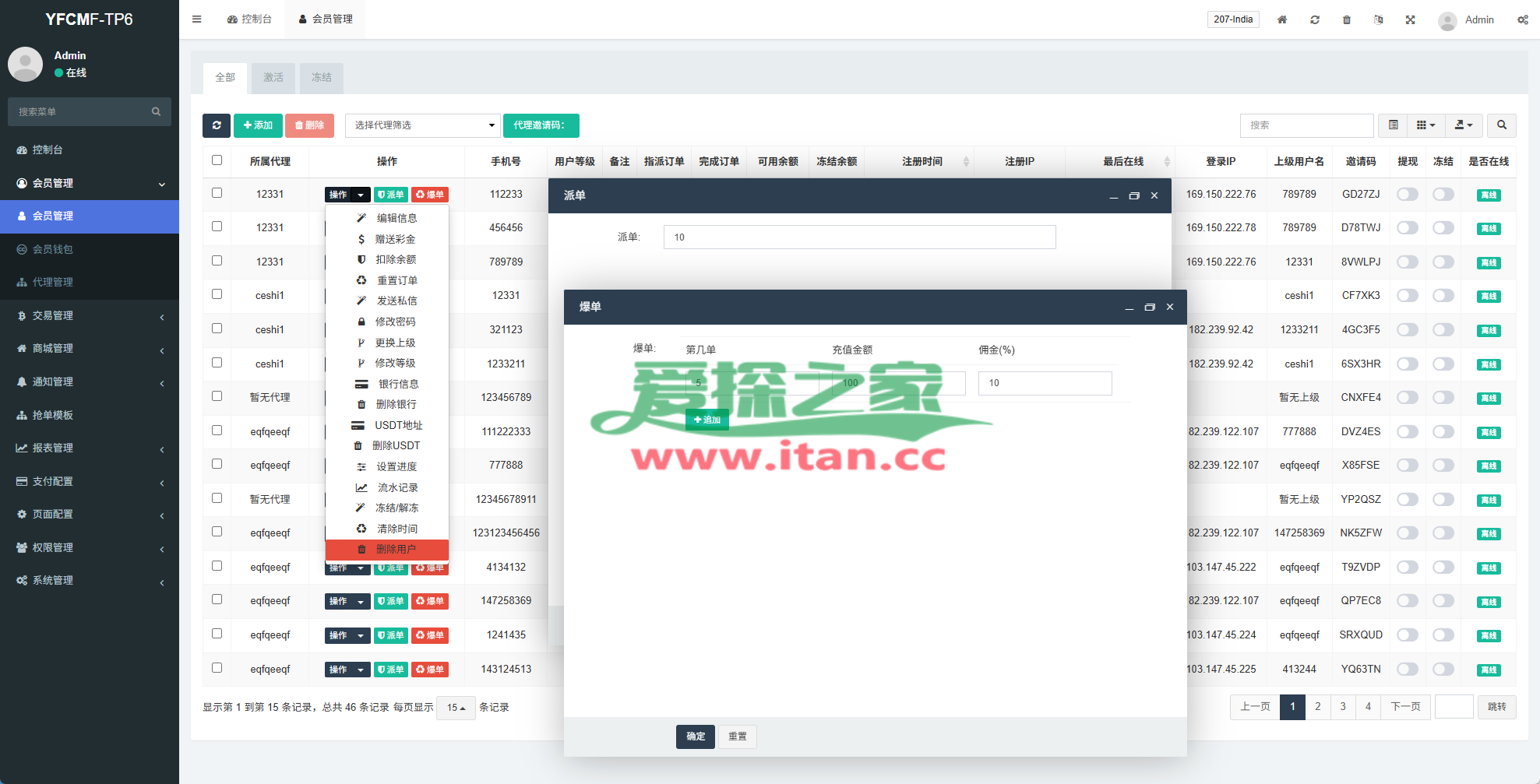Toggle 冻结 switch for user D78TWJ

(x=1443, y=227)
